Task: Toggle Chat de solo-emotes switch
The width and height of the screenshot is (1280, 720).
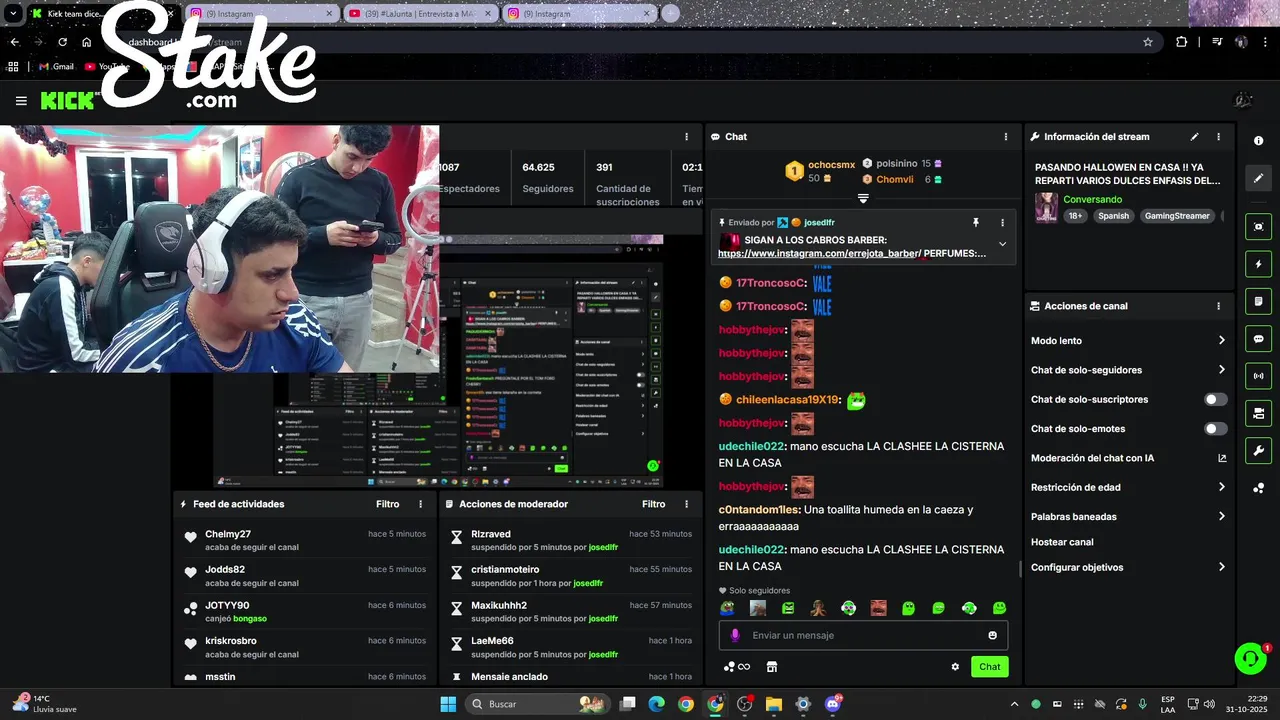Action: (1215, 429)
